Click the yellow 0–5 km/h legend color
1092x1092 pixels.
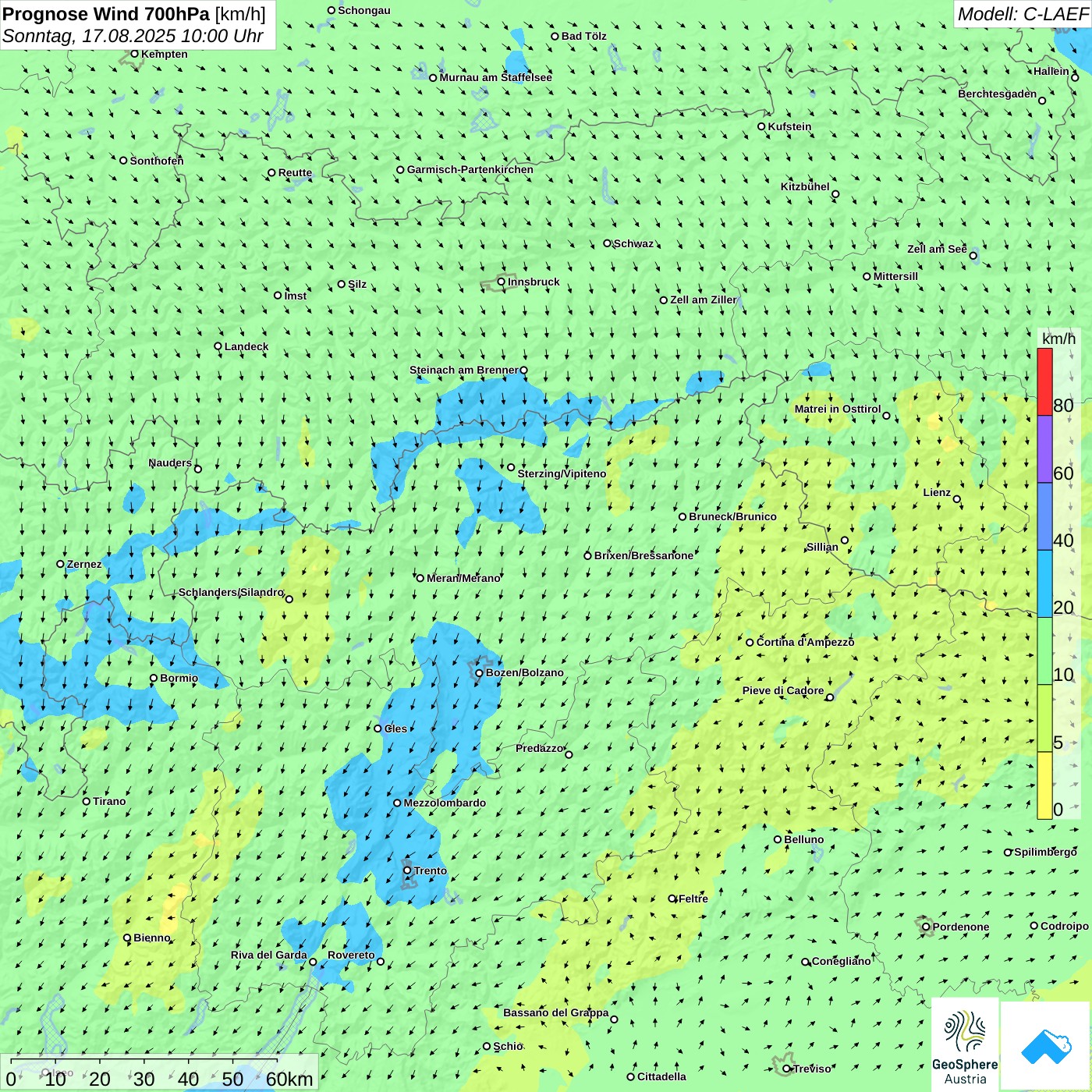1044,785
